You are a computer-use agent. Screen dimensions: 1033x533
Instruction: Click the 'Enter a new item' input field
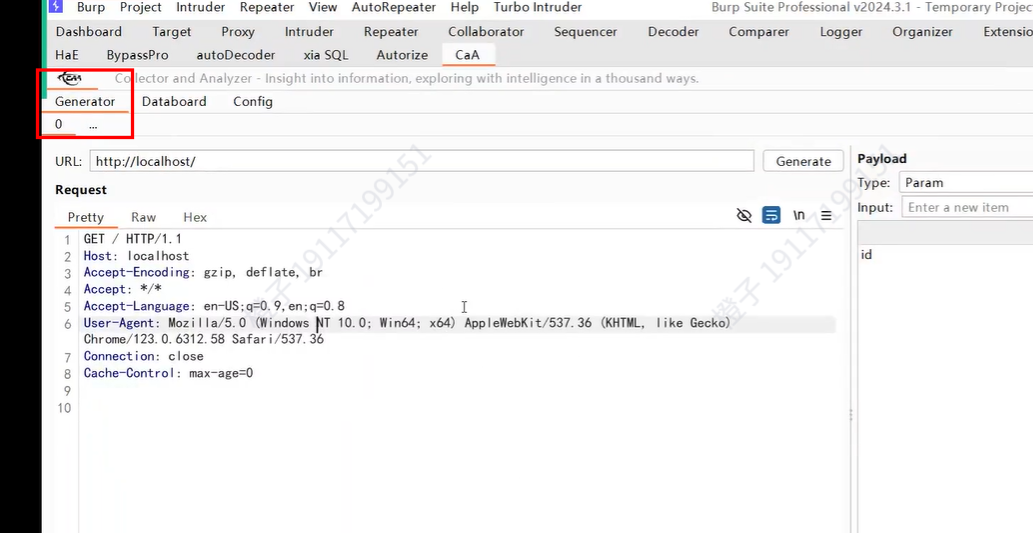click(967, 207)
